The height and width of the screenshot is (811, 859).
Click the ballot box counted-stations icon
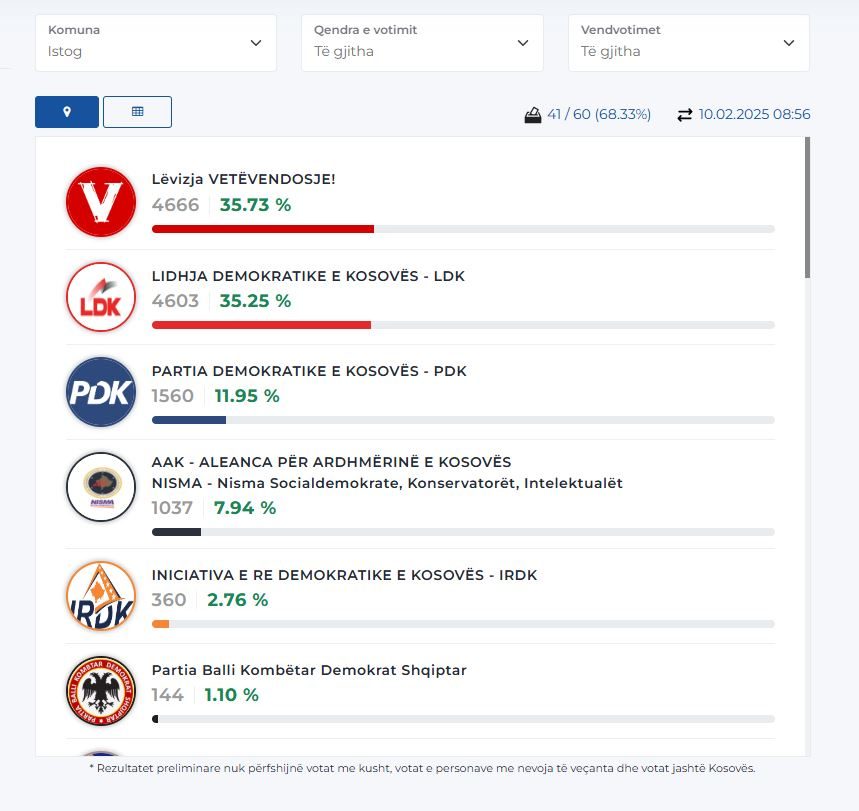(x=532, y=115)
